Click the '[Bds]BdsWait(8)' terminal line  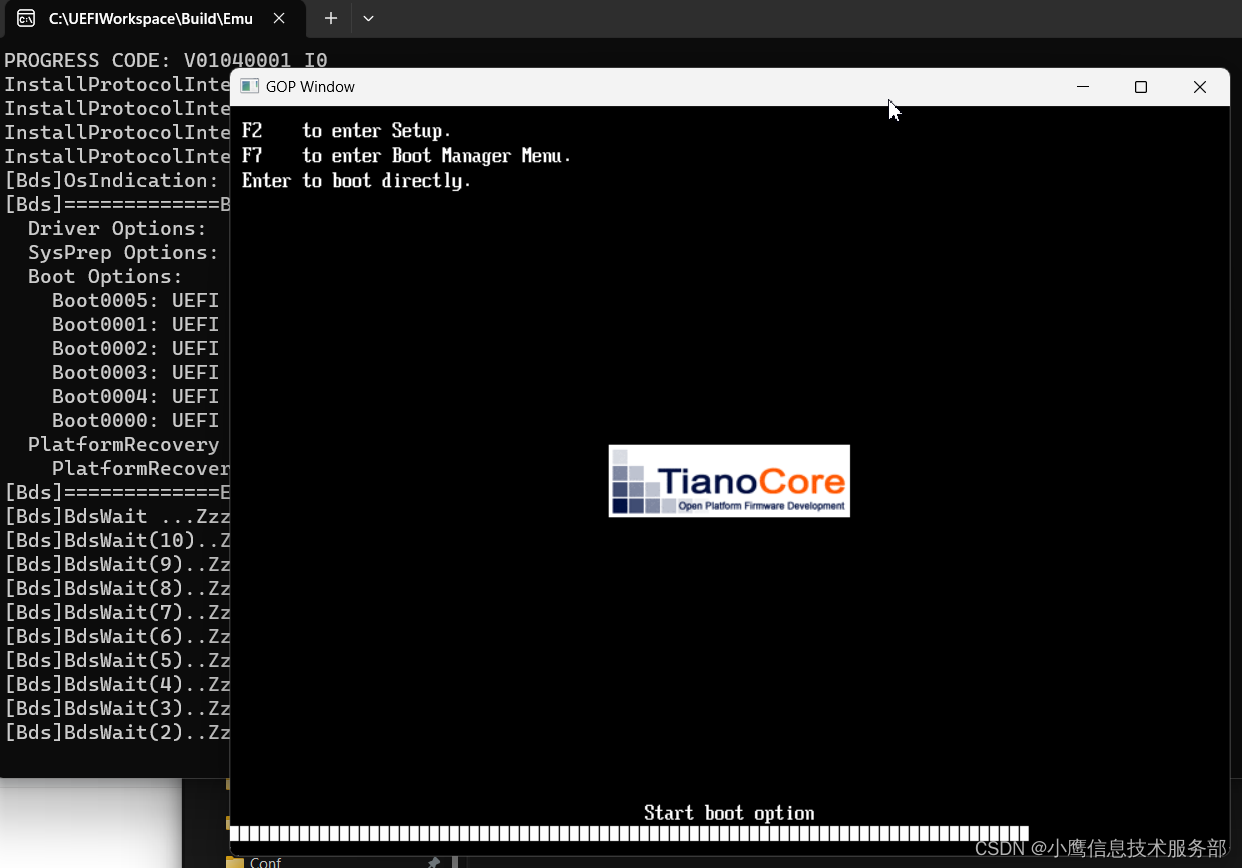tap(117, 588)
